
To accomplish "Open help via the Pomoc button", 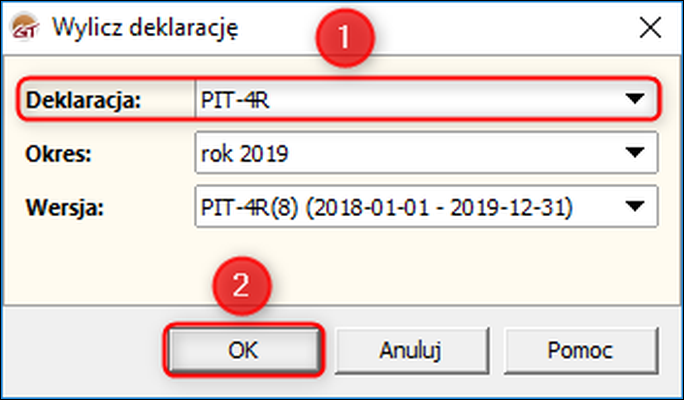I will 581,350.
